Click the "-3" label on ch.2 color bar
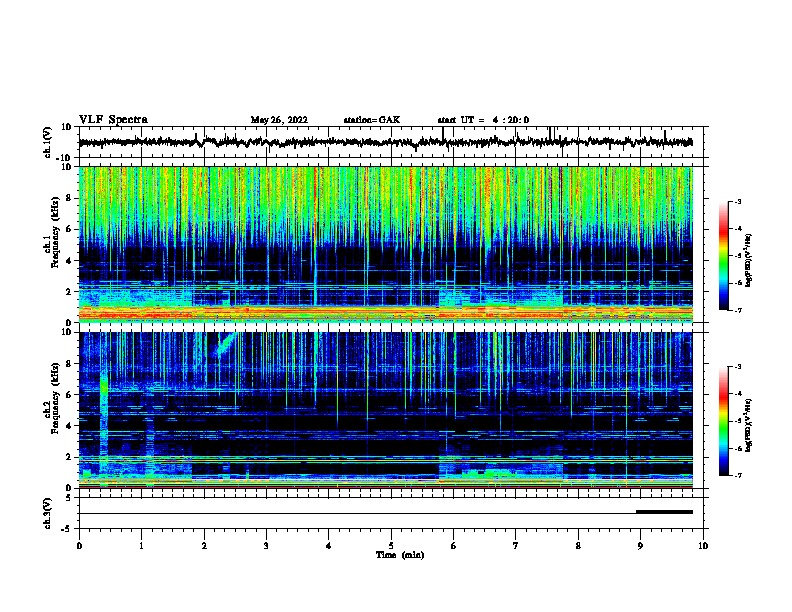Screen dimensions: 792x612 (737, 367)
